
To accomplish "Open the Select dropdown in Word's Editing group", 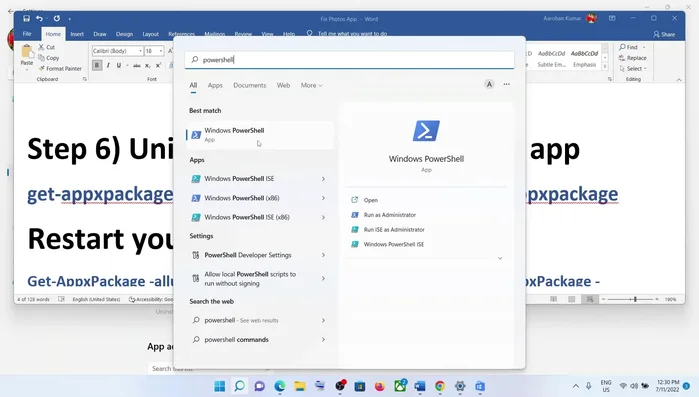I will (633, 69).
